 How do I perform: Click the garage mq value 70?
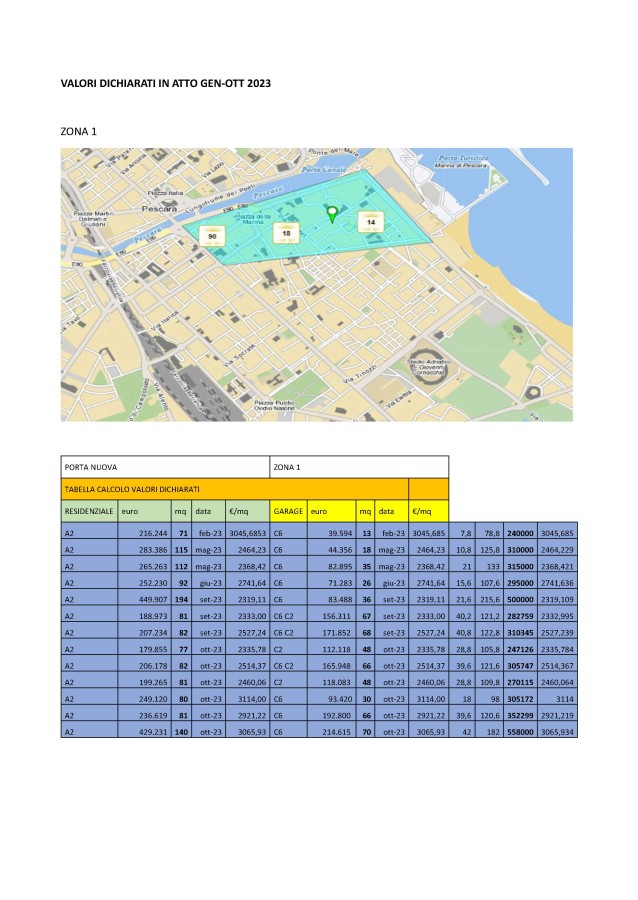point(367,732)
